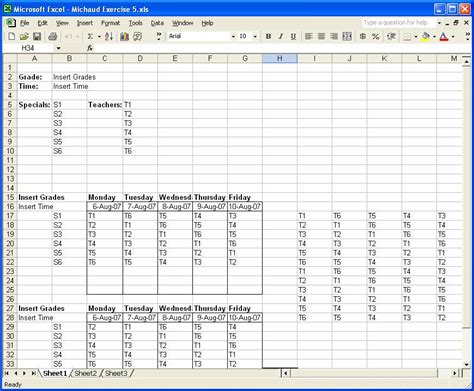Open the View menu
The image size is (474, 391).
(62, 23)
